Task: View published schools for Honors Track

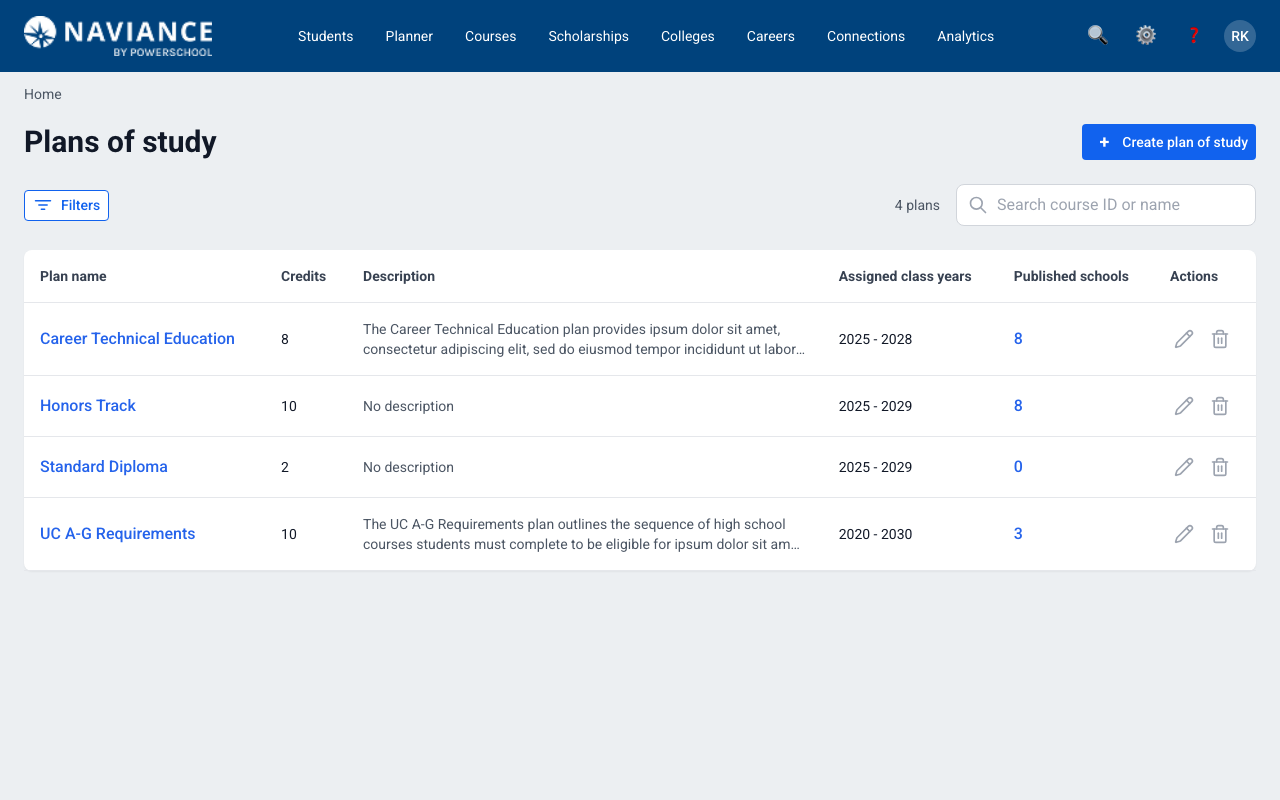Action: tap(1018, 405)
